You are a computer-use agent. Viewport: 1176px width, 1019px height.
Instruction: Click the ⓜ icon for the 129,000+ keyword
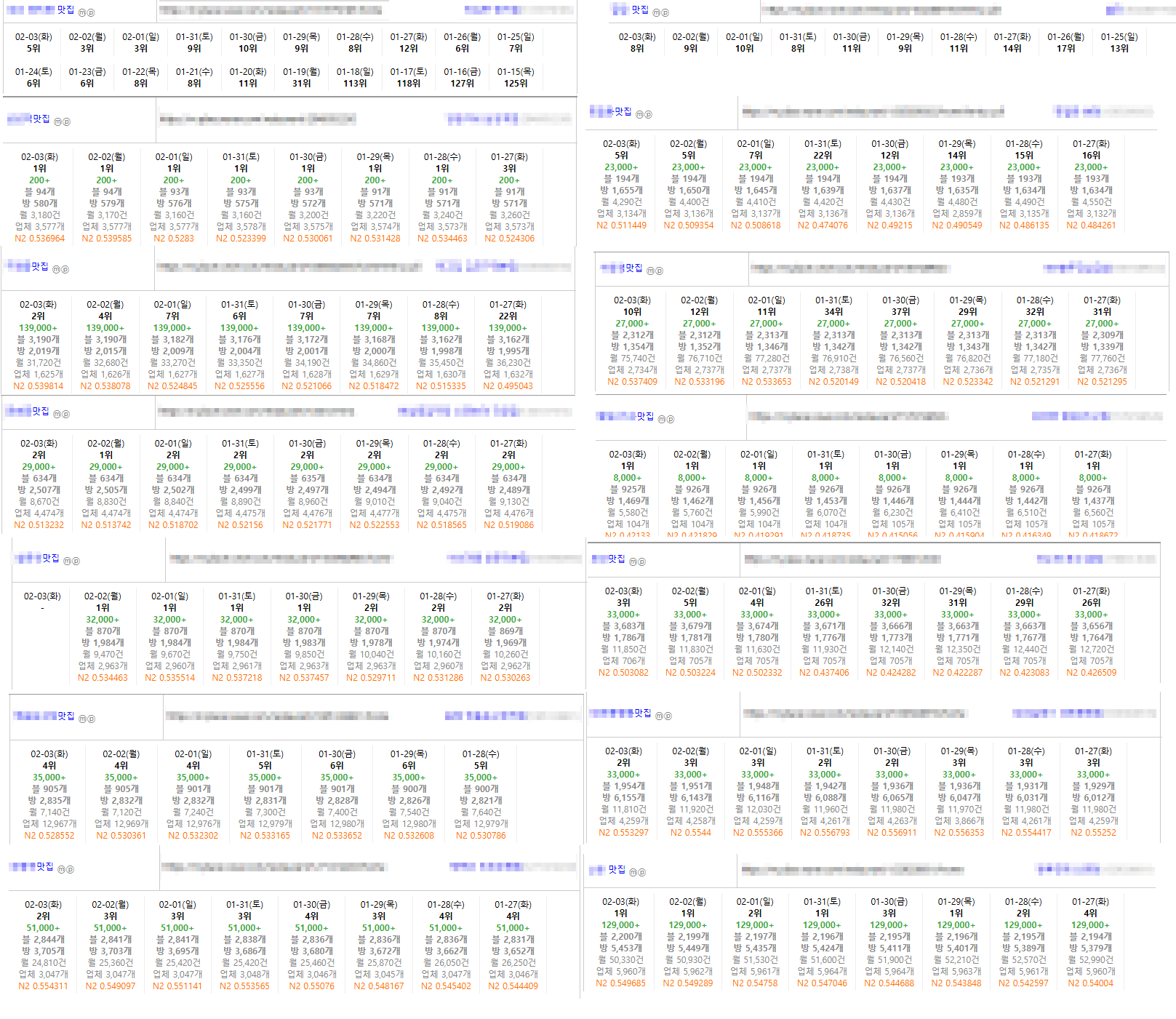pos(633,872)
